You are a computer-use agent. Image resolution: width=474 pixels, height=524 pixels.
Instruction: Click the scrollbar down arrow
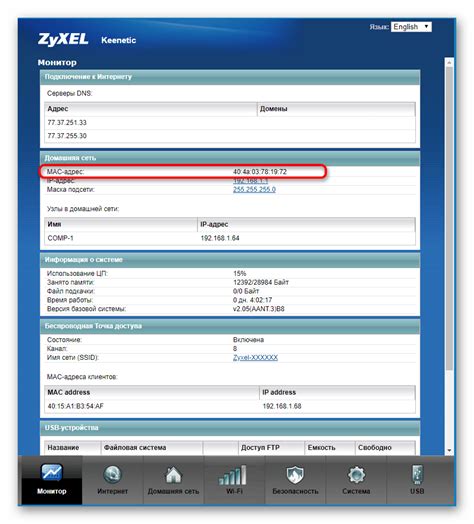pos(449,450)
